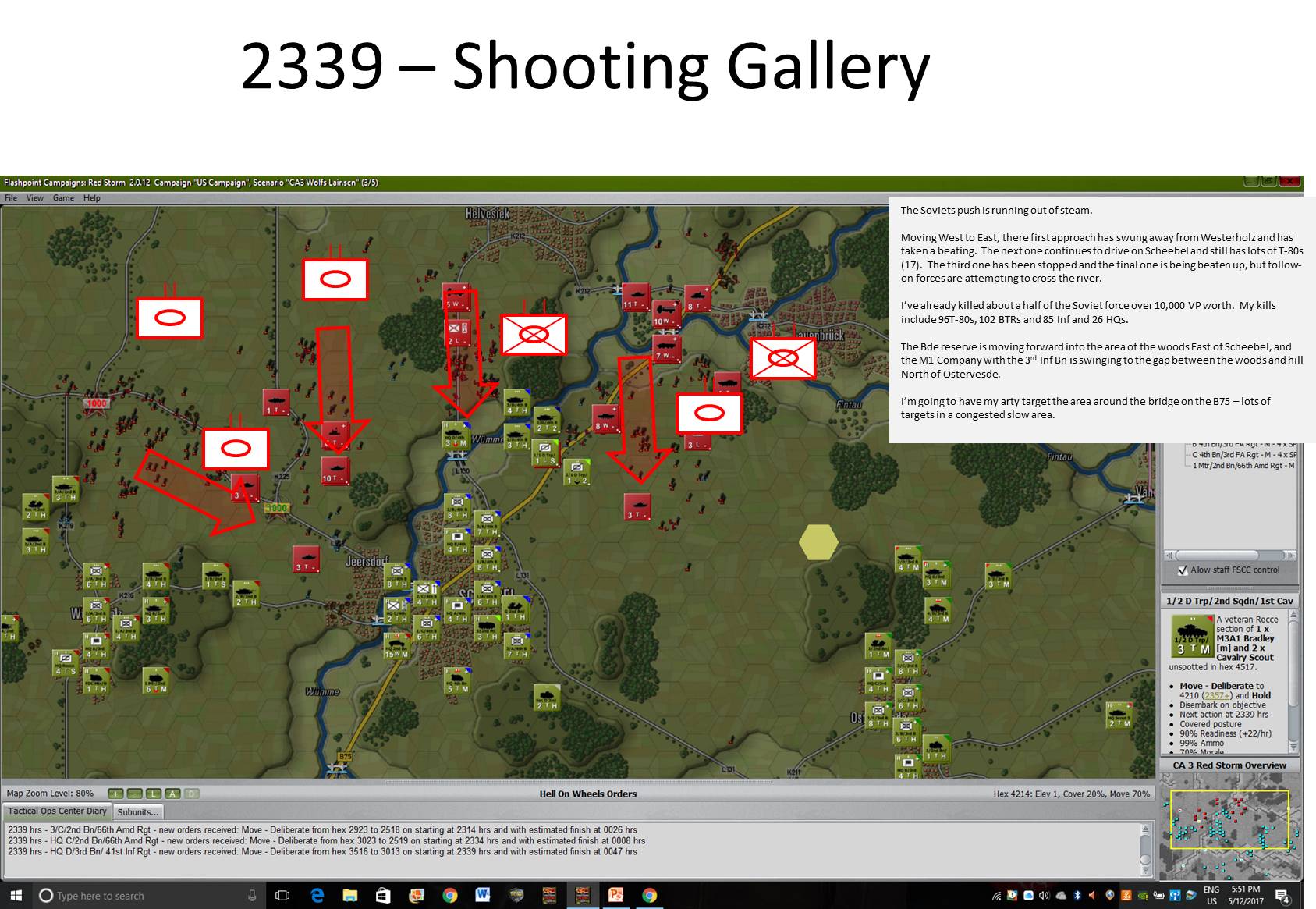Toggle the Allow staff FSCC control checkbox

tap(1183, 570)
